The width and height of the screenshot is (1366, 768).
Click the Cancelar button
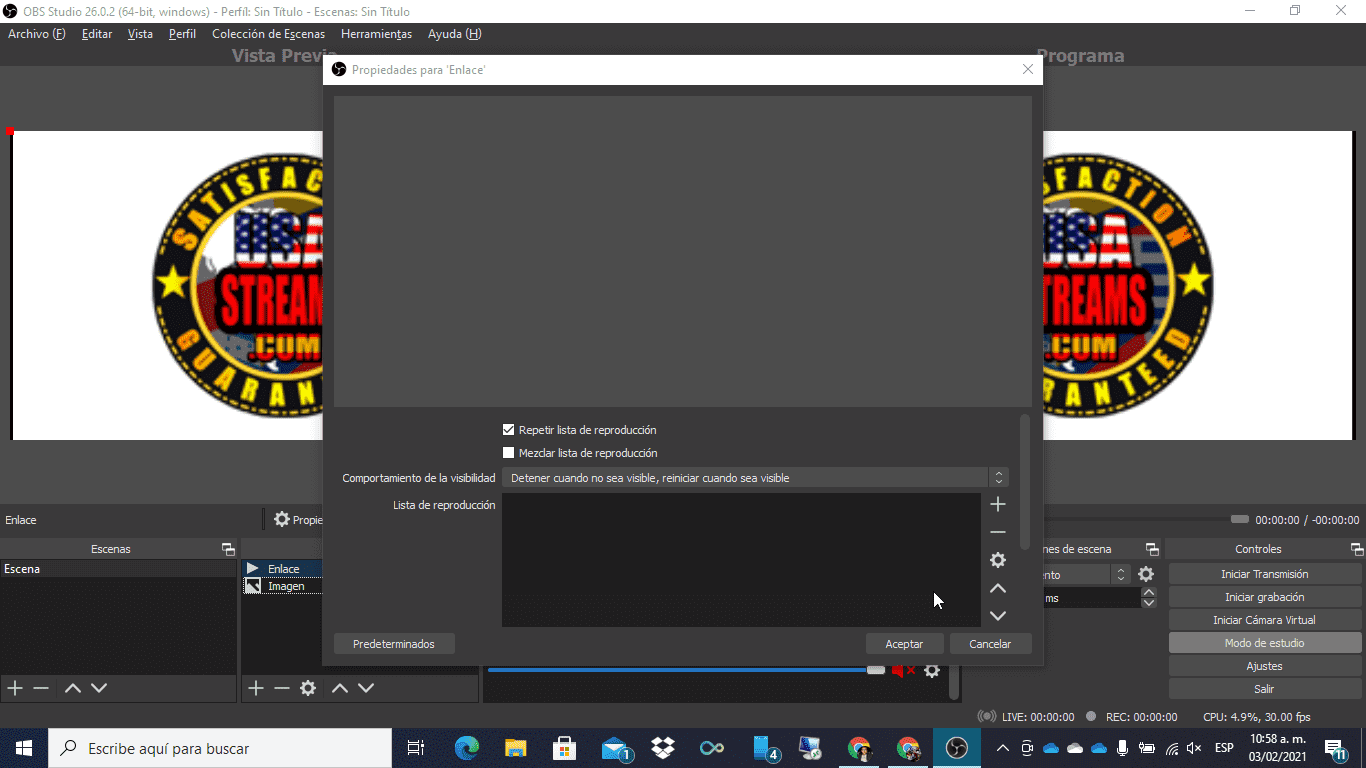pos(990,644)
